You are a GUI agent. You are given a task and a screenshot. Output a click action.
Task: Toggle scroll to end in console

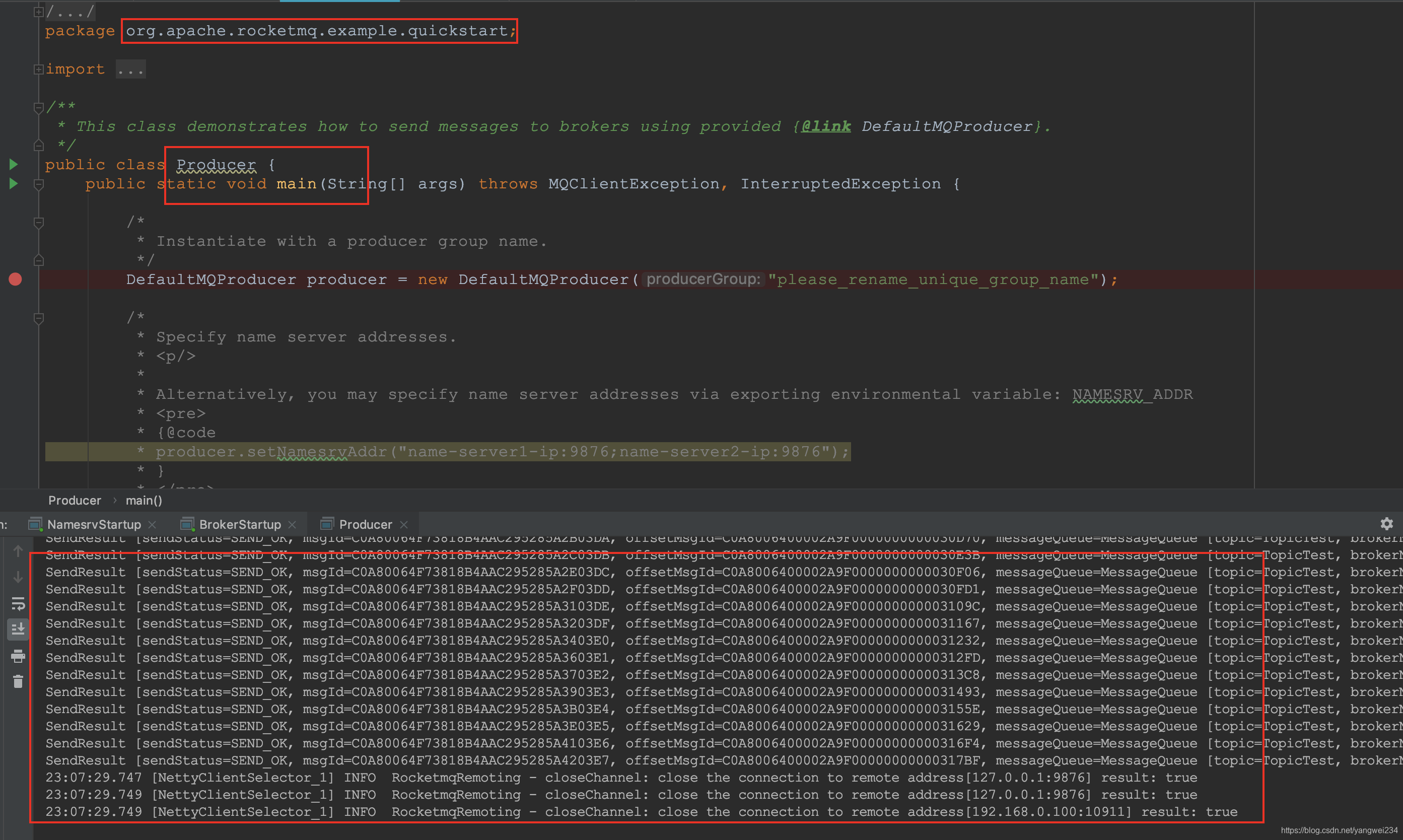point(18,629)
